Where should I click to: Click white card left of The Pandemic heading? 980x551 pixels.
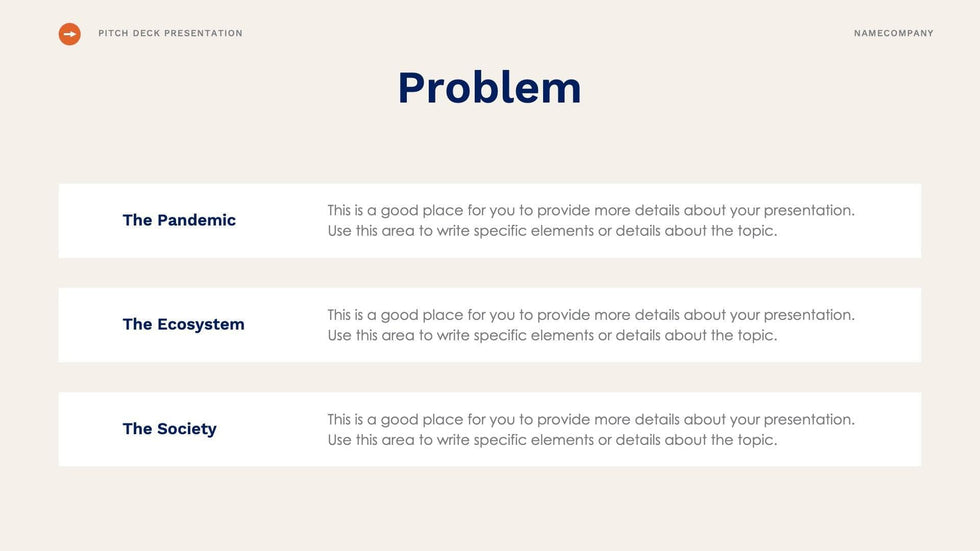pos(88,220)
